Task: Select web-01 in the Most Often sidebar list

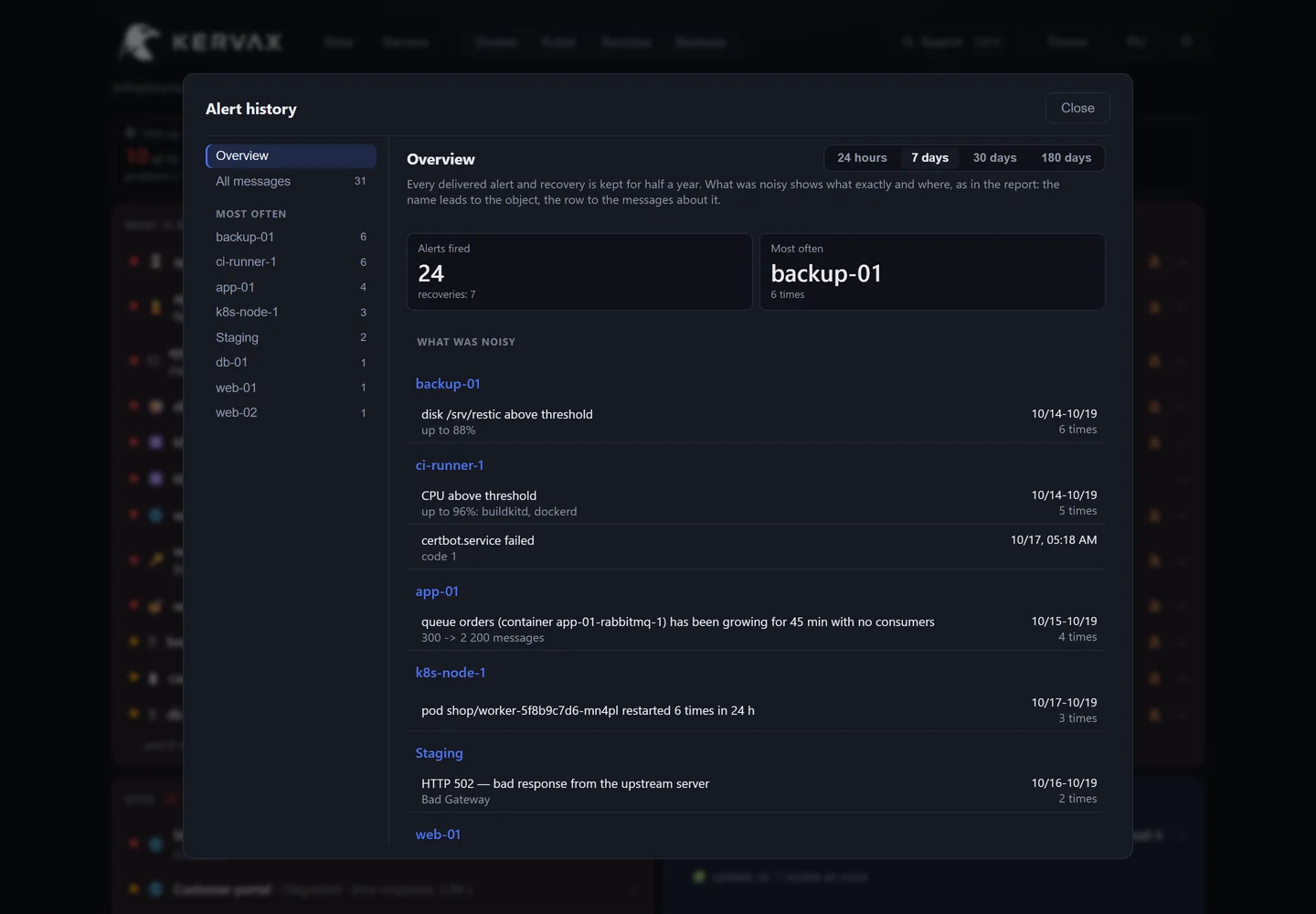Action: point(291,388)
